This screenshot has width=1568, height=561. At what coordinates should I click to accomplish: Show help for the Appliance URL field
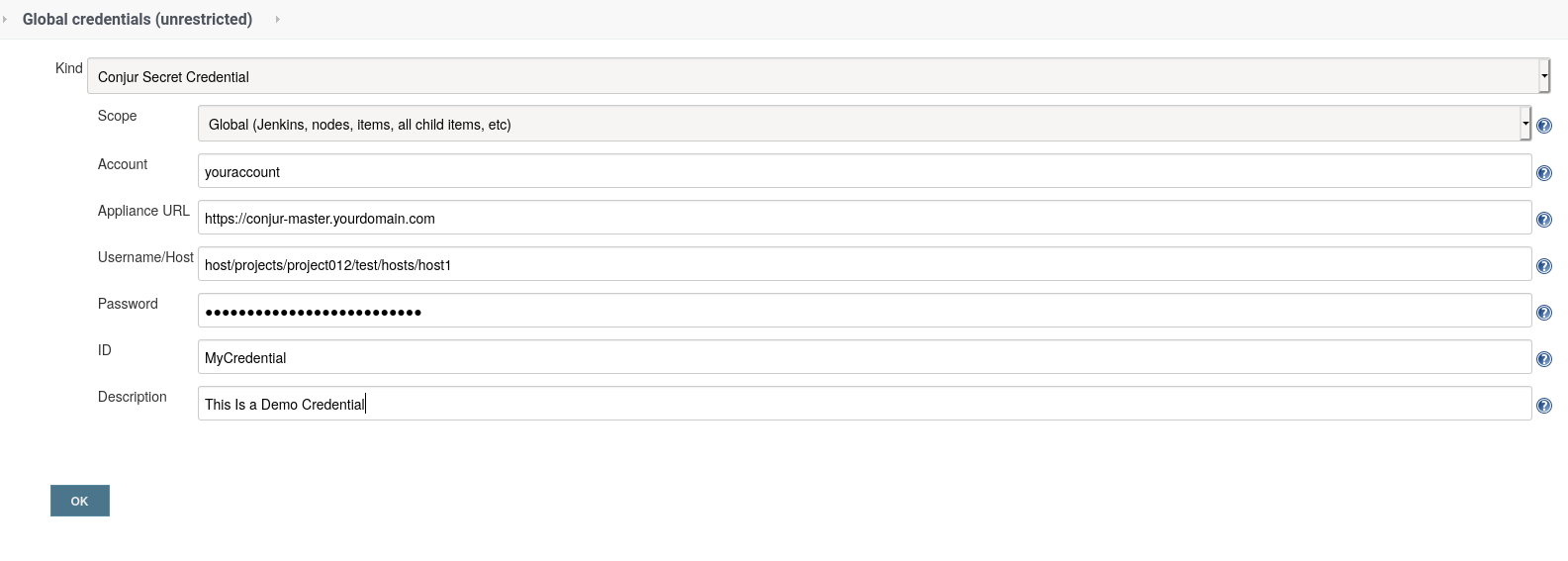pos(1543,220)
